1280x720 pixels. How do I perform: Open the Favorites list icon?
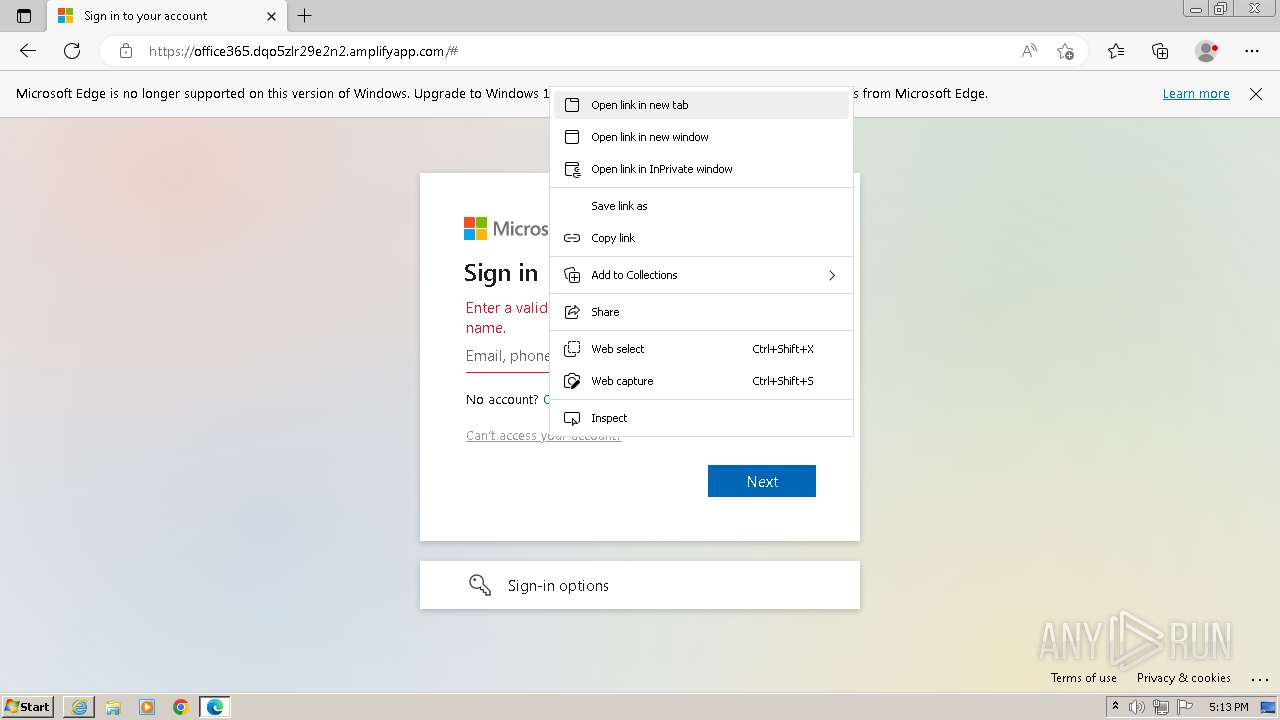tap(1116, 51)
